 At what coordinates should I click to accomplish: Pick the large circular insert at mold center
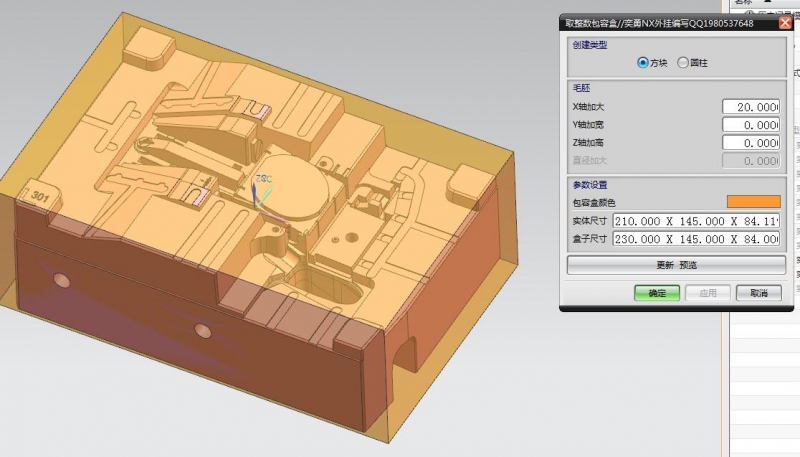coord(295,183)
